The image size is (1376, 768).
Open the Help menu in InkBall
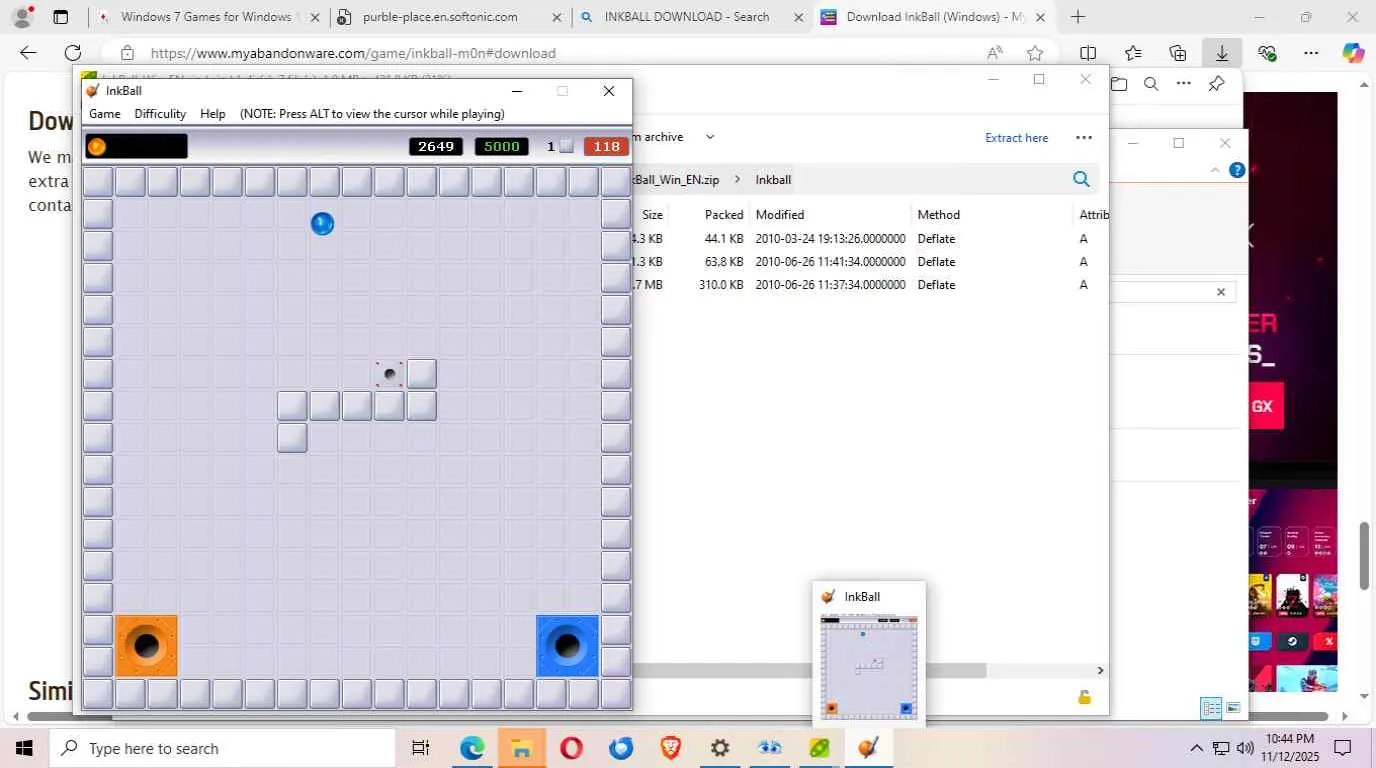click(213, 114)
